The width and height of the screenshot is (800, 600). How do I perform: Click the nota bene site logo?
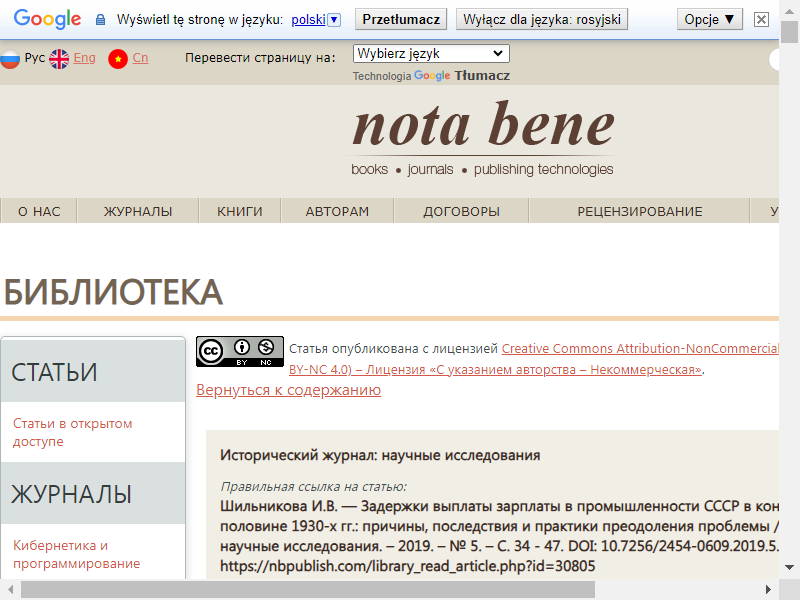483,127
